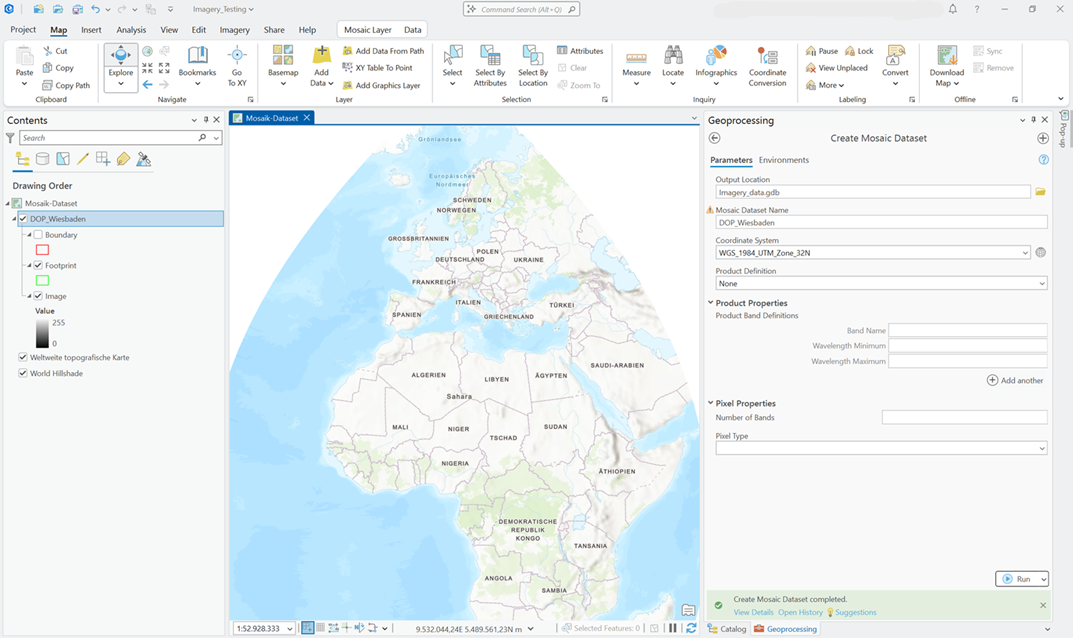Click Copy Path in Clipboard group
1073x638 pixels.
(x=66, y=86)
